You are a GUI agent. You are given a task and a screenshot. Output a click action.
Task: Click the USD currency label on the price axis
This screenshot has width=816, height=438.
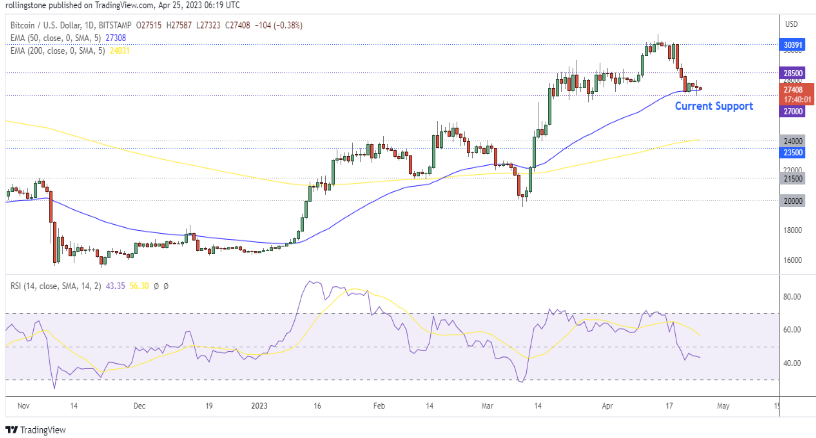coord(791,24)
